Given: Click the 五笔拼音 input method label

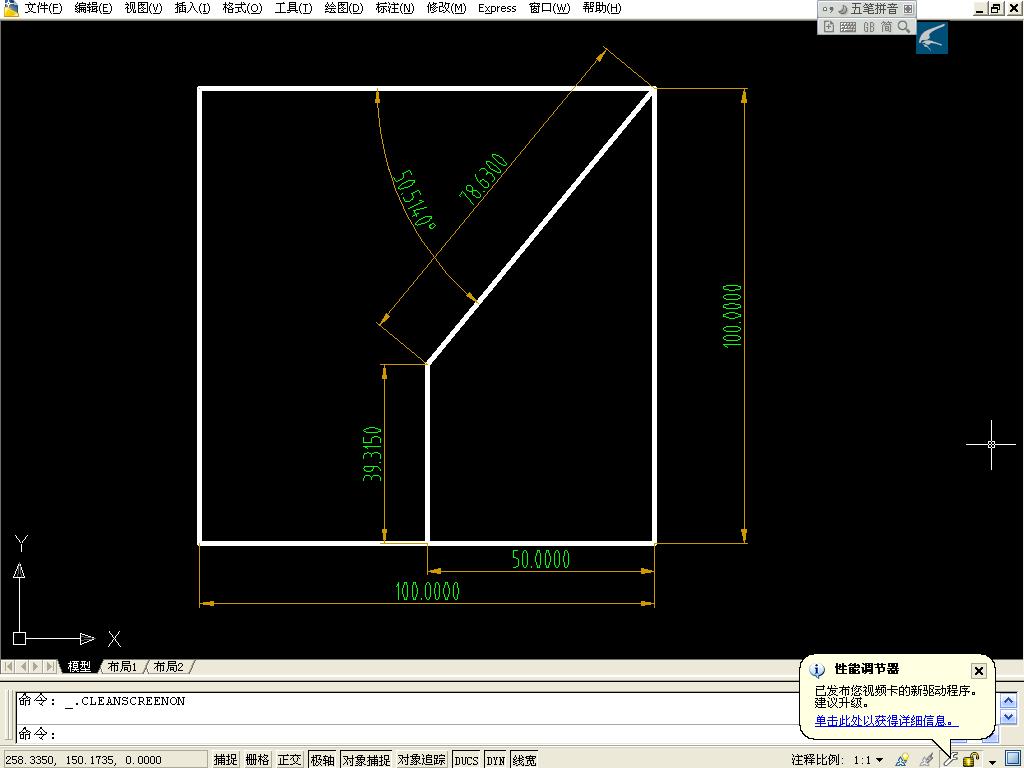Looking at the screenshot, I should tap(874, 8).
